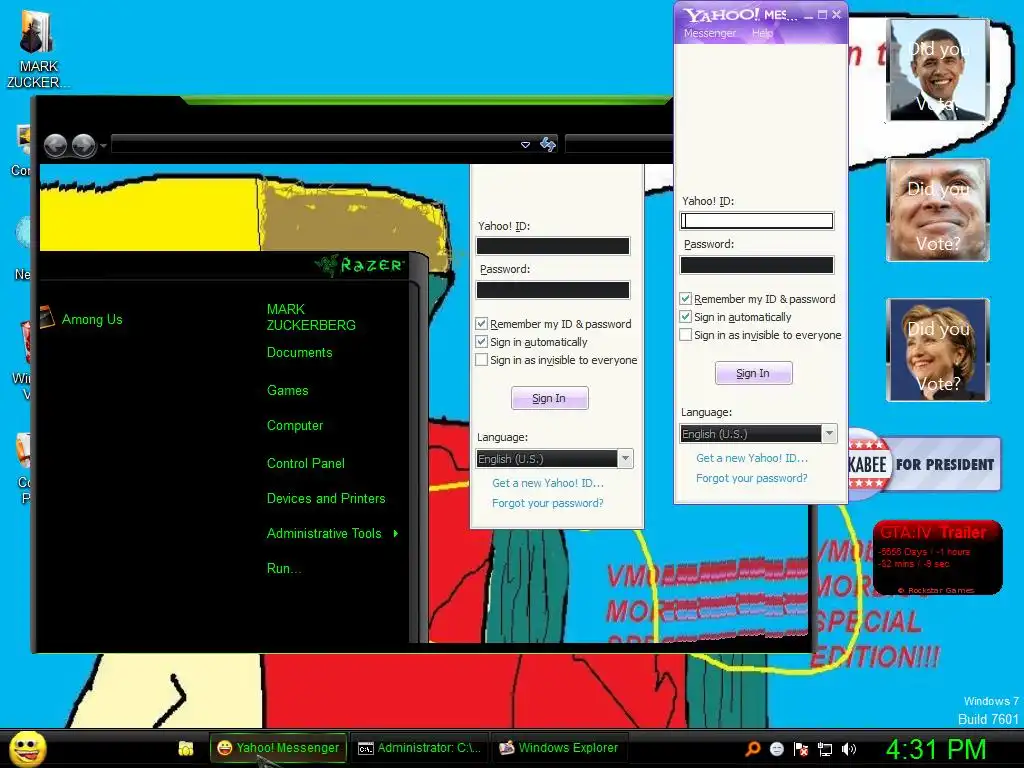This screenshot has width=1024, height=768.
Task: Go forward using the Explorer Forward arrow
Action: pos(84,145)
